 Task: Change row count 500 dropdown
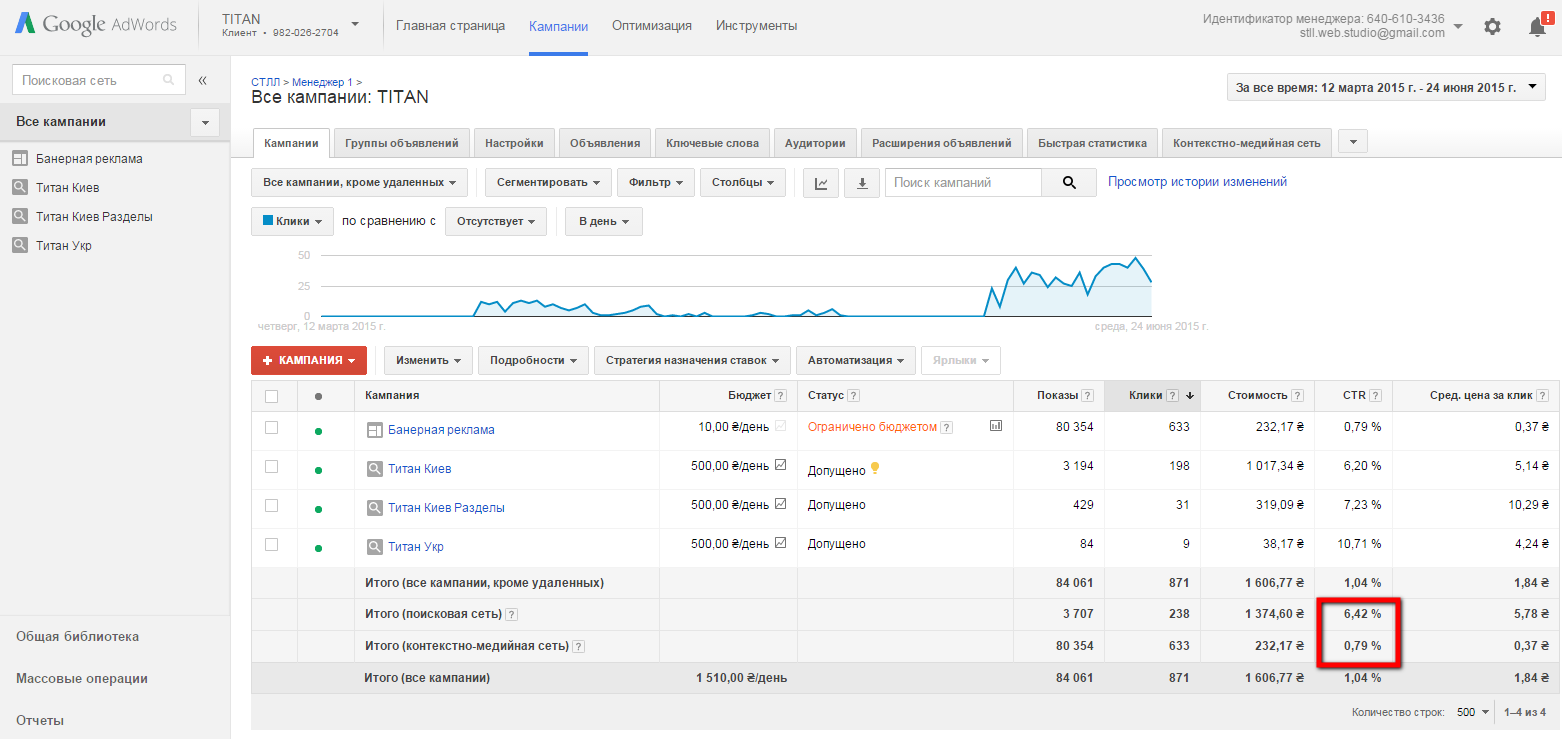click(x=1474, y=712)
